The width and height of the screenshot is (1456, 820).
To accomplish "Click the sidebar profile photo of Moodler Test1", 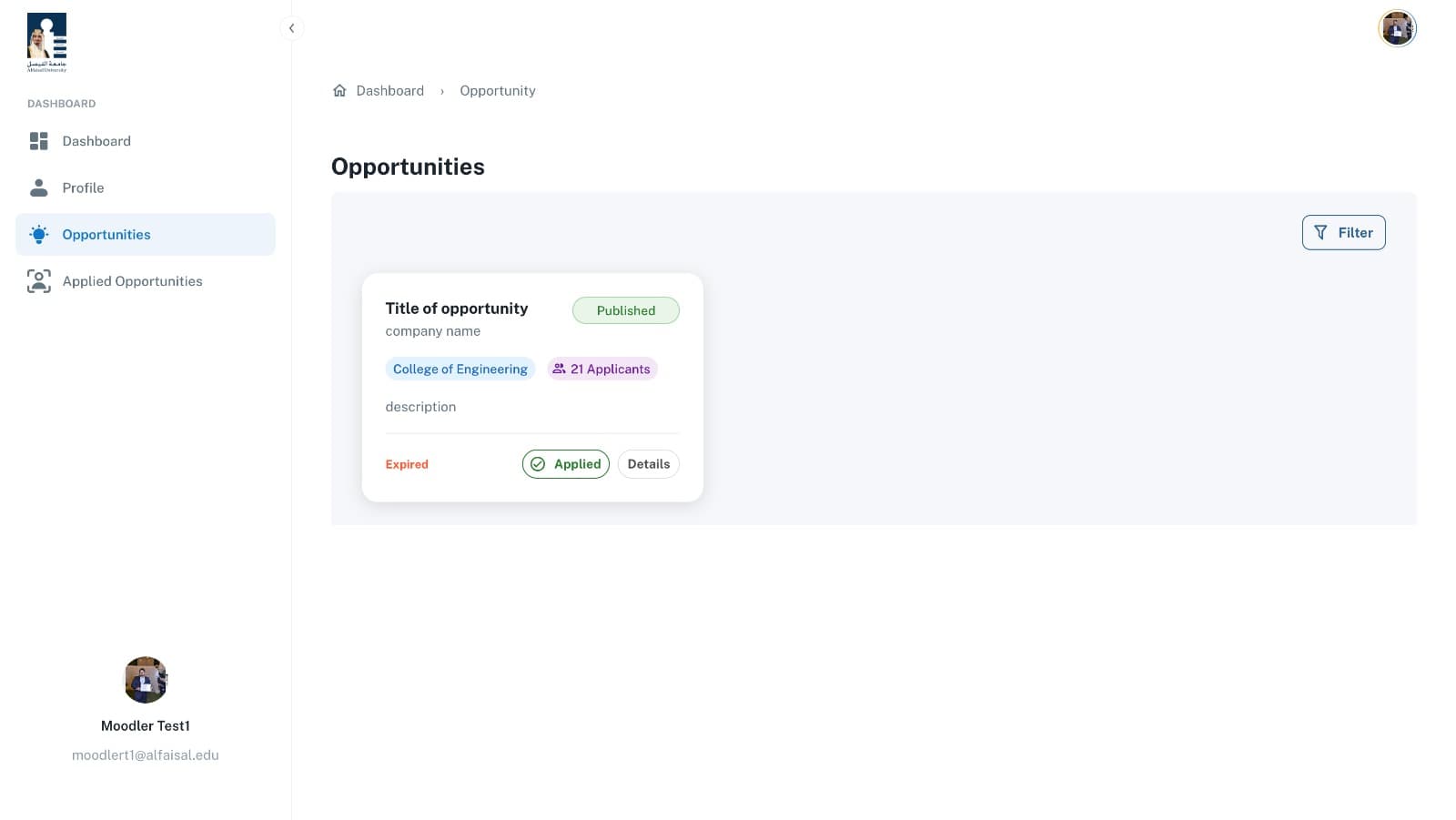I will 146,680.
